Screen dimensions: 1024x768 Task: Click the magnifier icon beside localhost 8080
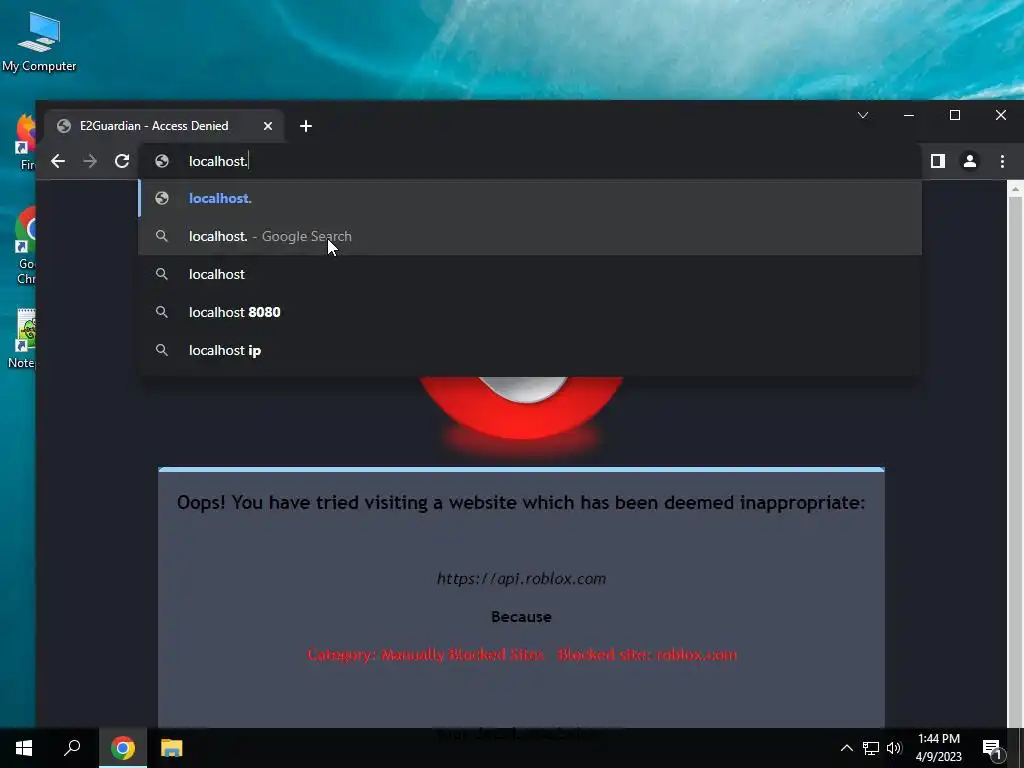point(162,312)
